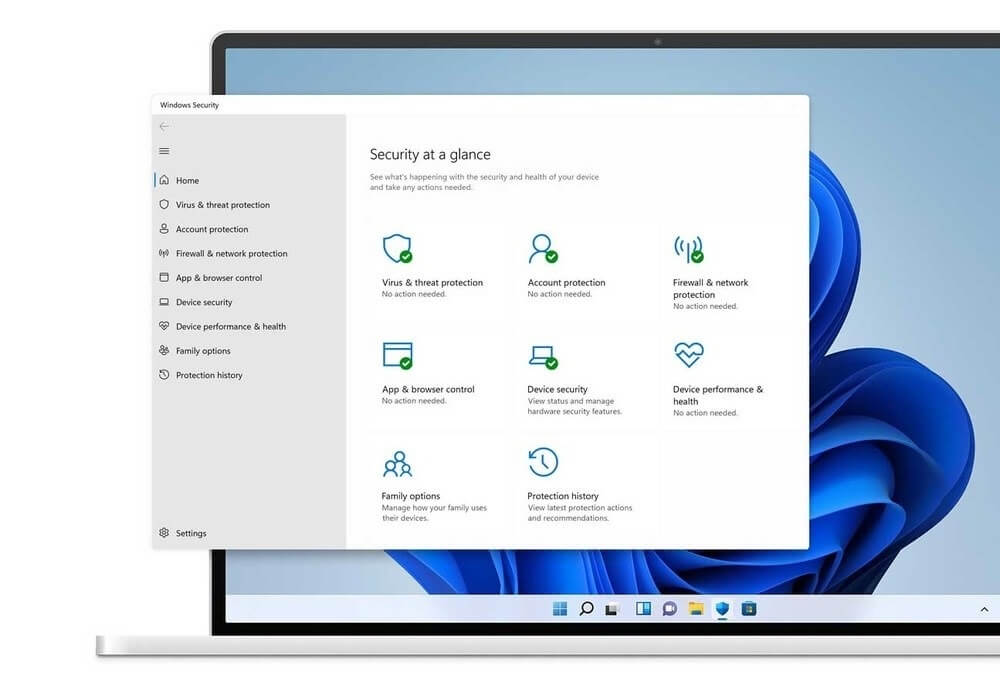
Task: Click Windows Security shield on taskbar
Action: point(722,609)
